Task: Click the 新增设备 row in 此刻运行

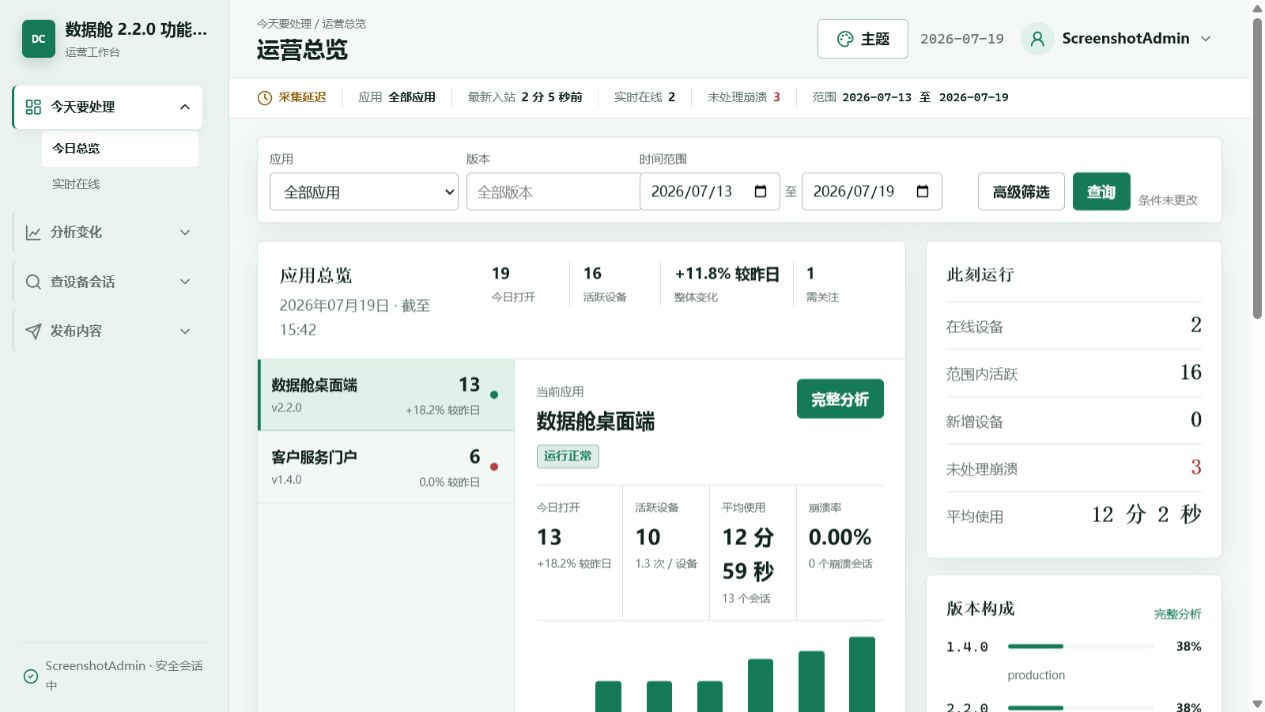Action: (1074, 421)
